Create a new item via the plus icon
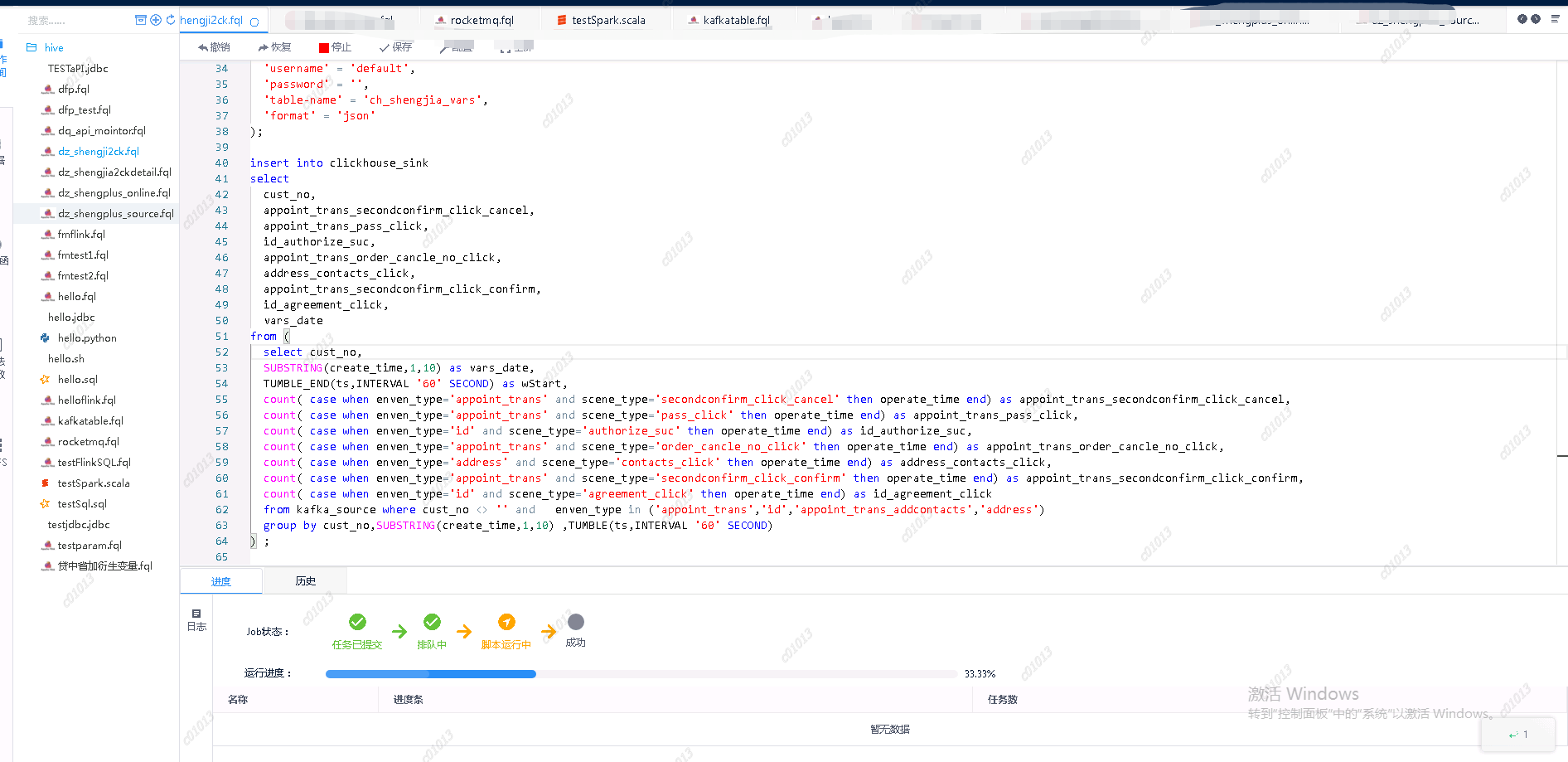This screenshot has width=1568, height=762. [155, 18]
